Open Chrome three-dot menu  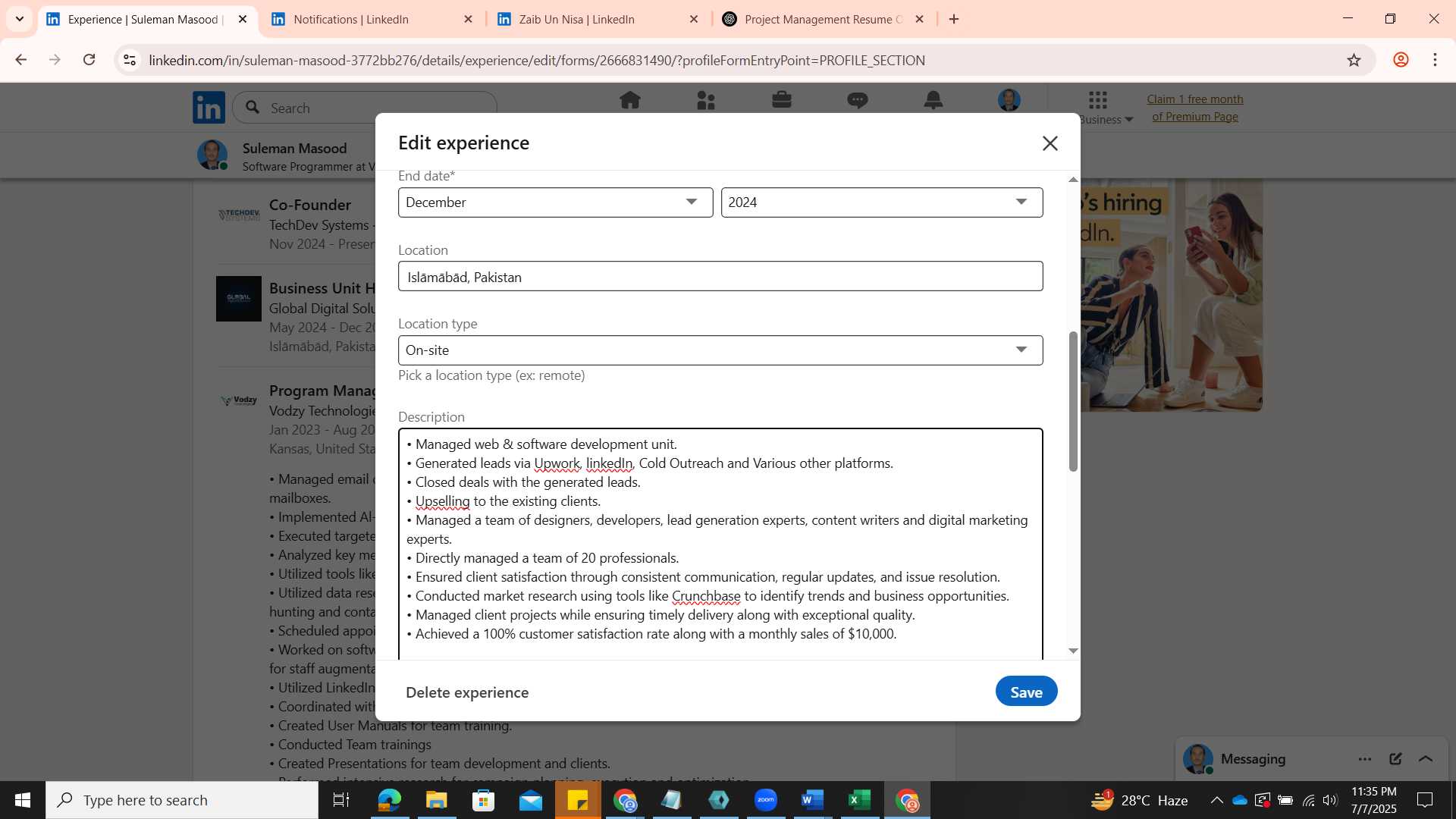point(1435,60)
